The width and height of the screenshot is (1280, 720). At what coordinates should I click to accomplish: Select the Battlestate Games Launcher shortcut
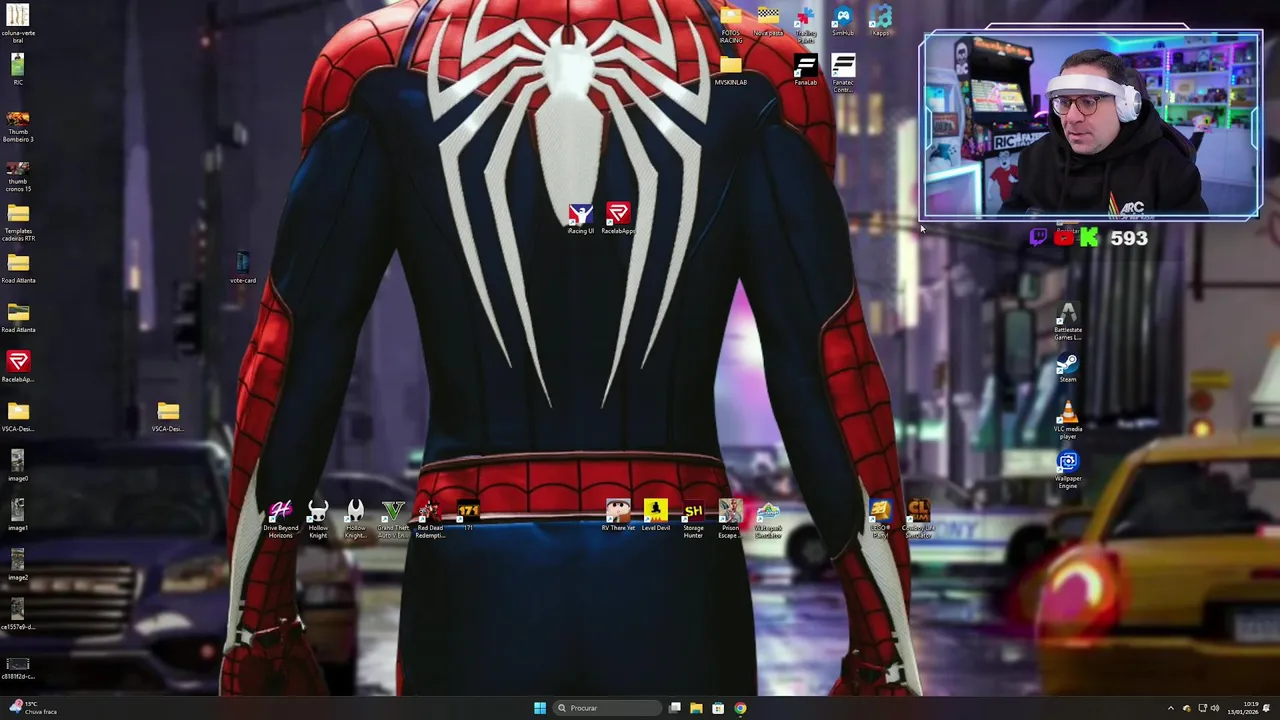(x=1068, y=322)
